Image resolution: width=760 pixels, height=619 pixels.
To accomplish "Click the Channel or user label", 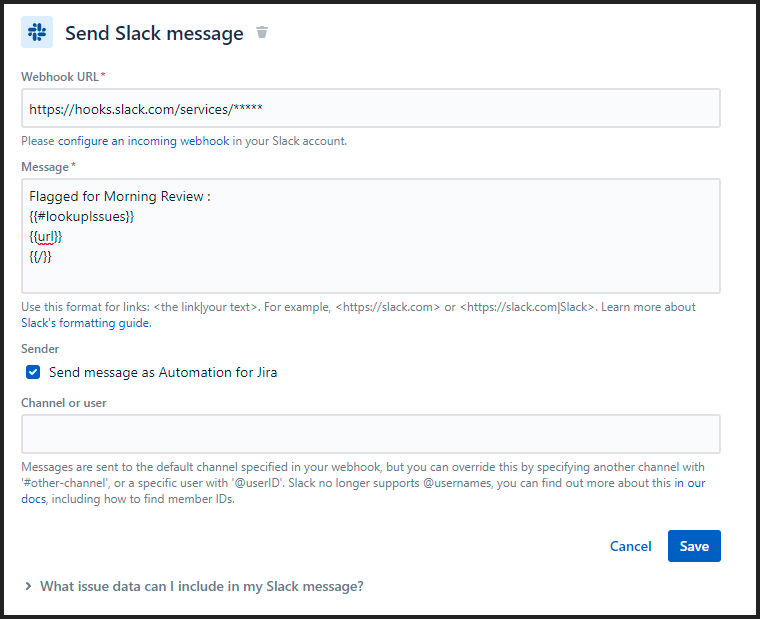I will click(63, 403).
